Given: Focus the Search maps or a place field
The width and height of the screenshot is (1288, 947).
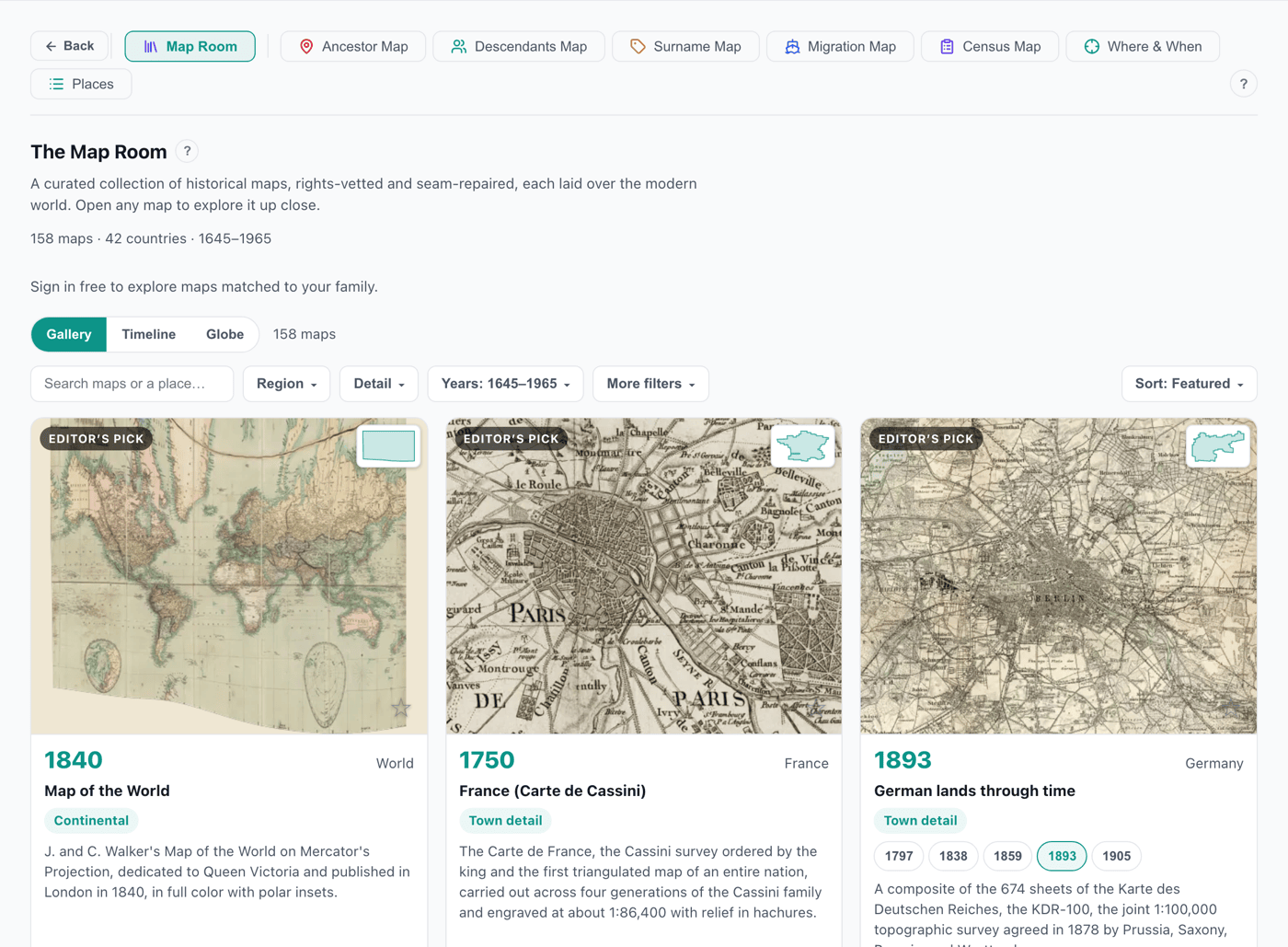Looking at the screenshot, I should tap(132, 384).
